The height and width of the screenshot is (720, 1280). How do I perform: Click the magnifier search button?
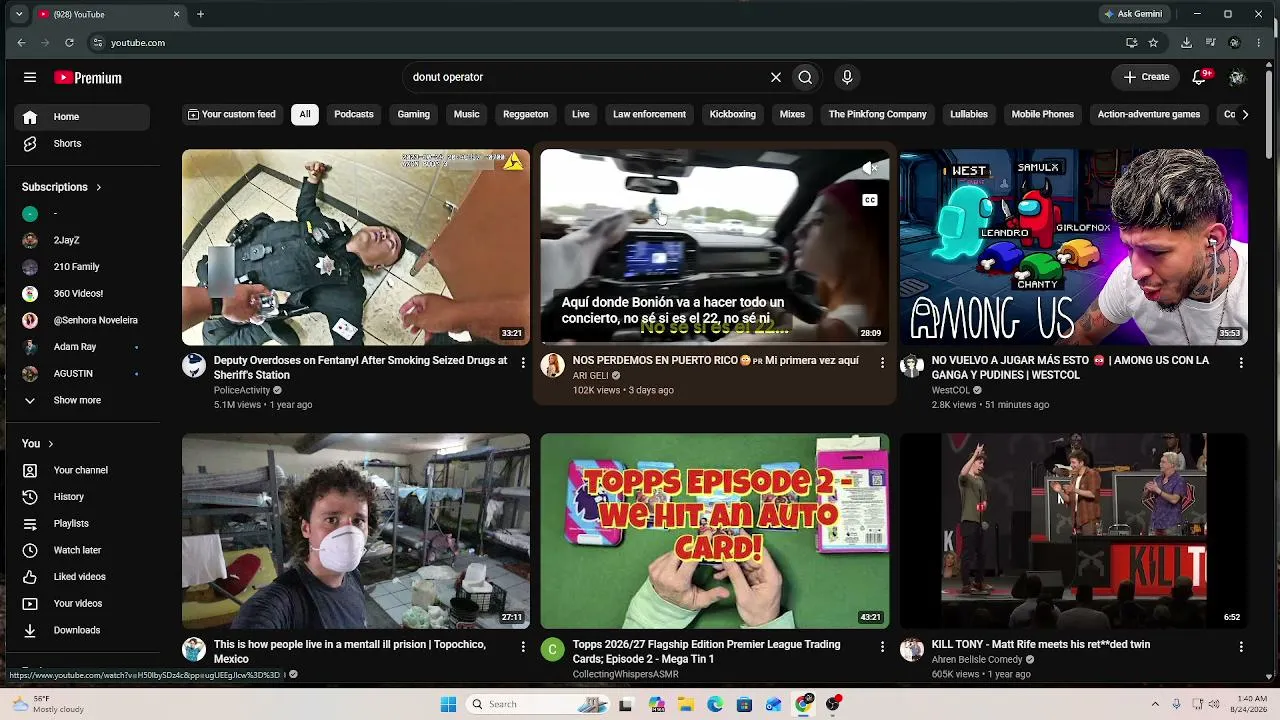(x=805, y=77)
